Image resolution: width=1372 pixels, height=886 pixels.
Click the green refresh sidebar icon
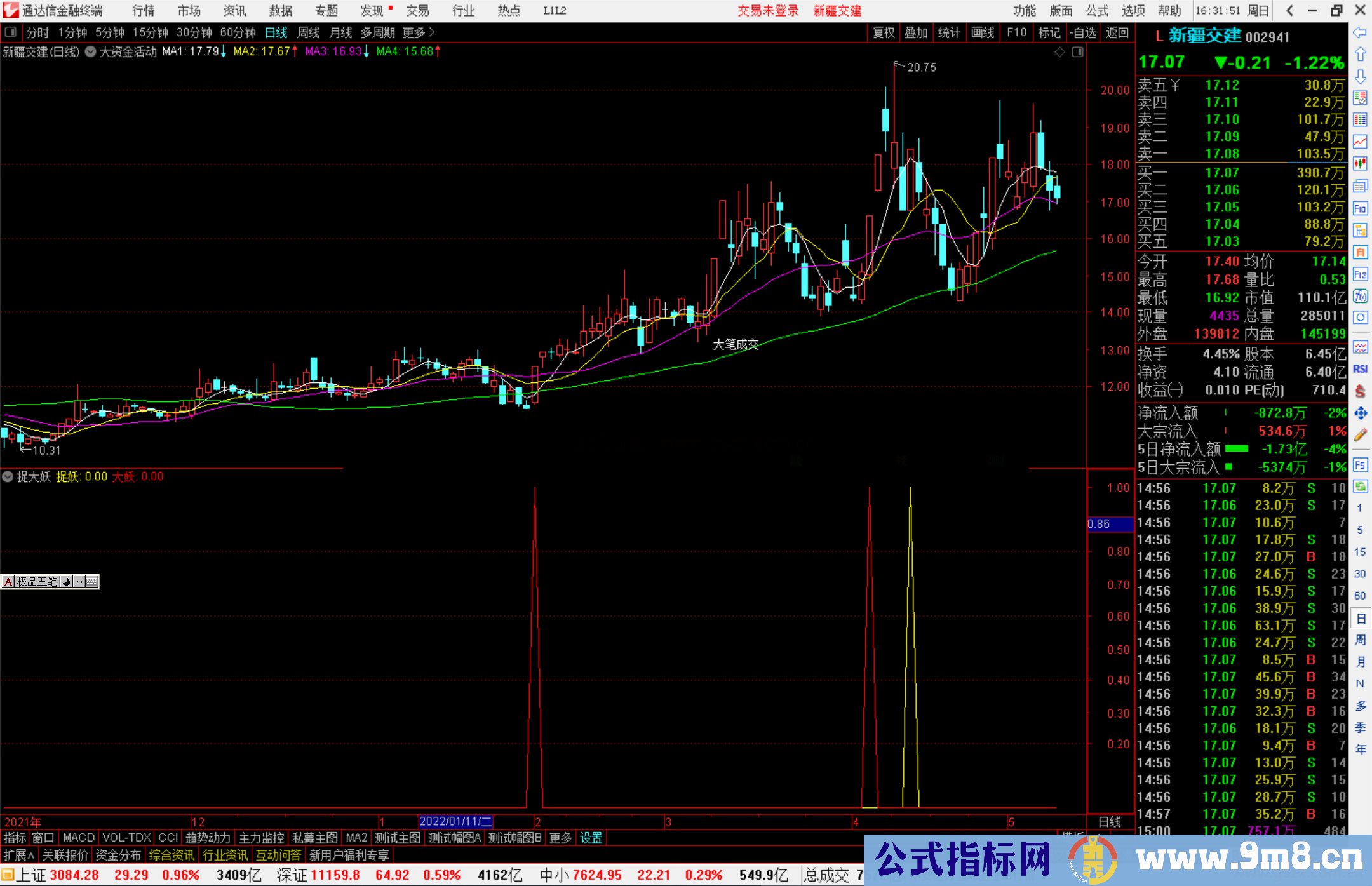pyautogui.click(x=1360, y=487)
